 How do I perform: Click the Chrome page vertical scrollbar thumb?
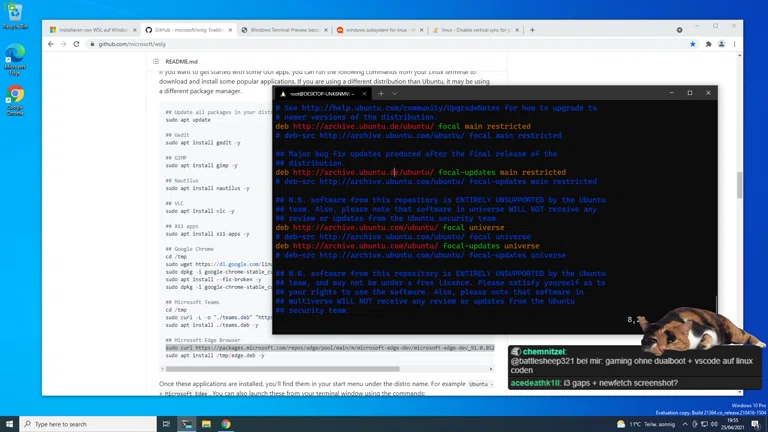click(740, 185)
